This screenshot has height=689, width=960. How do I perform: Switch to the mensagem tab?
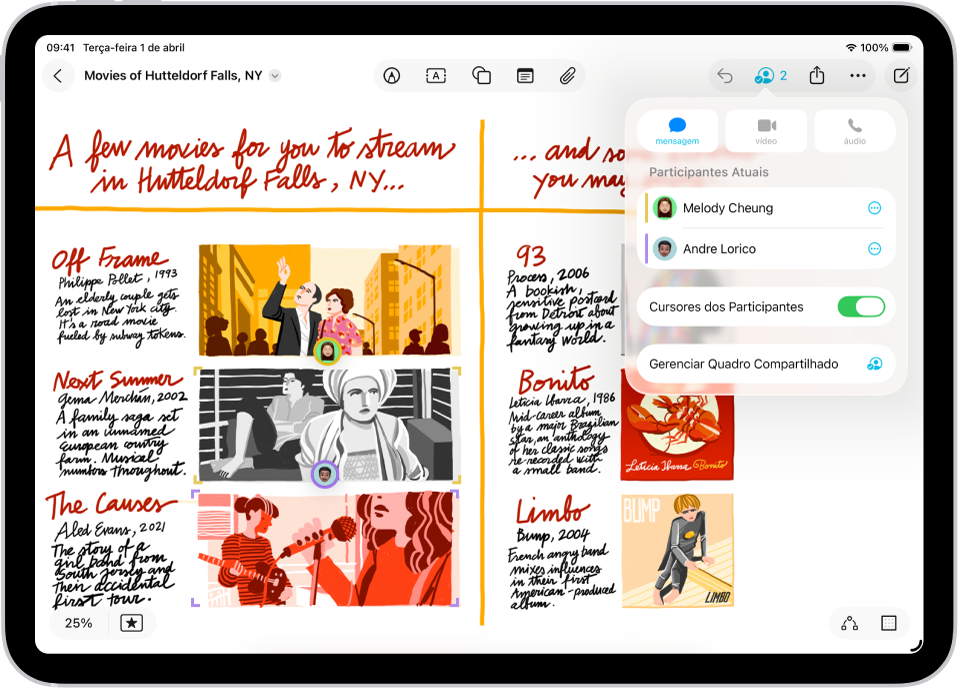point(677,130)
